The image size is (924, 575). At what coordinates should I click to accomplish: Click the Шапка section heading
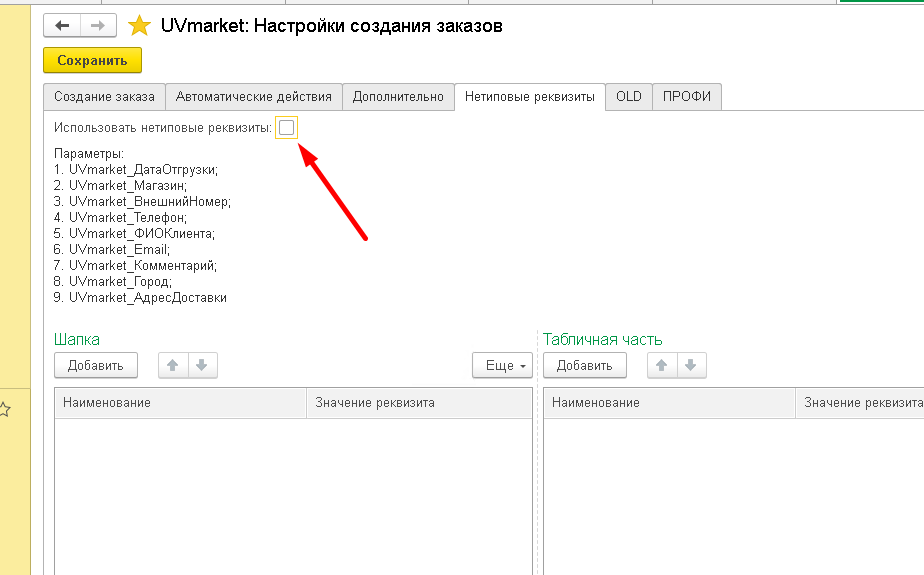pyautogui.click(x=77, y=339)
